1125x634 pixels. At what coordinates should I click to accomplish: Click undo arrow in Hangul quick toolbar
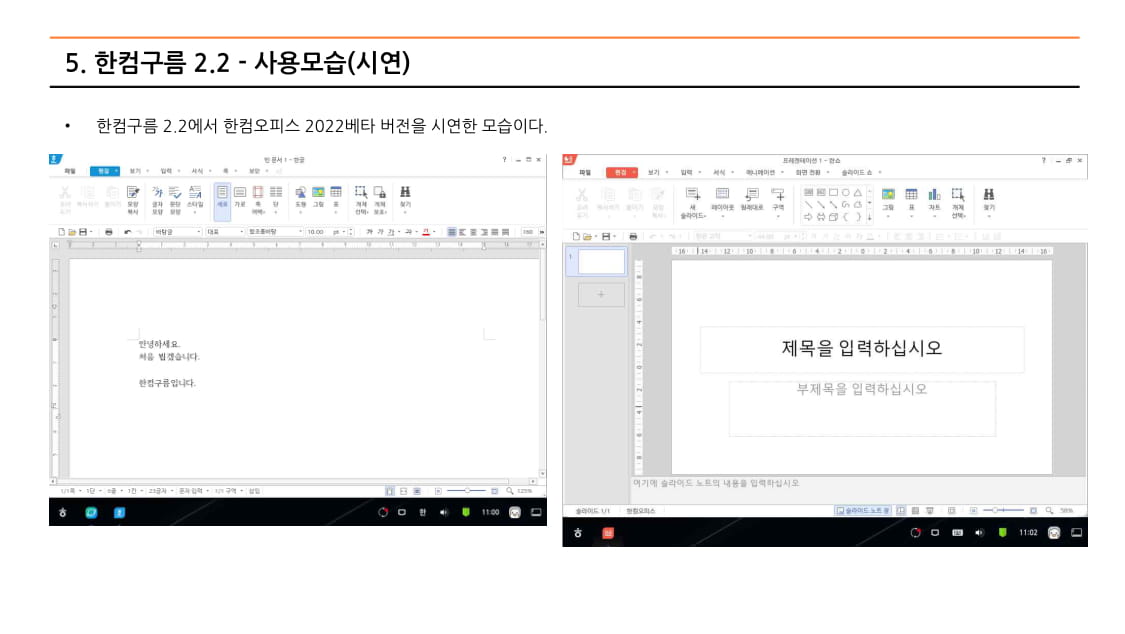(127, 232)
